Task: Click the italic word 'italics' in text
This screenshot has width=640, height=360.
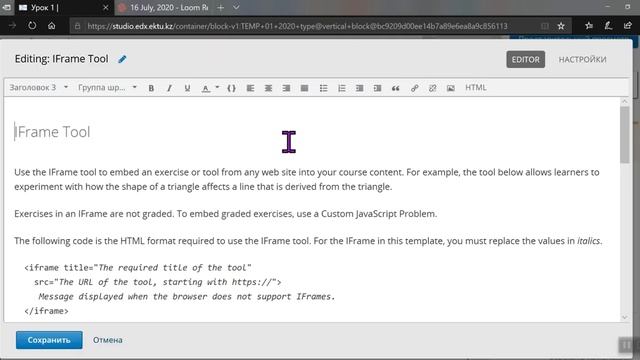Action: tap(588, 241)
